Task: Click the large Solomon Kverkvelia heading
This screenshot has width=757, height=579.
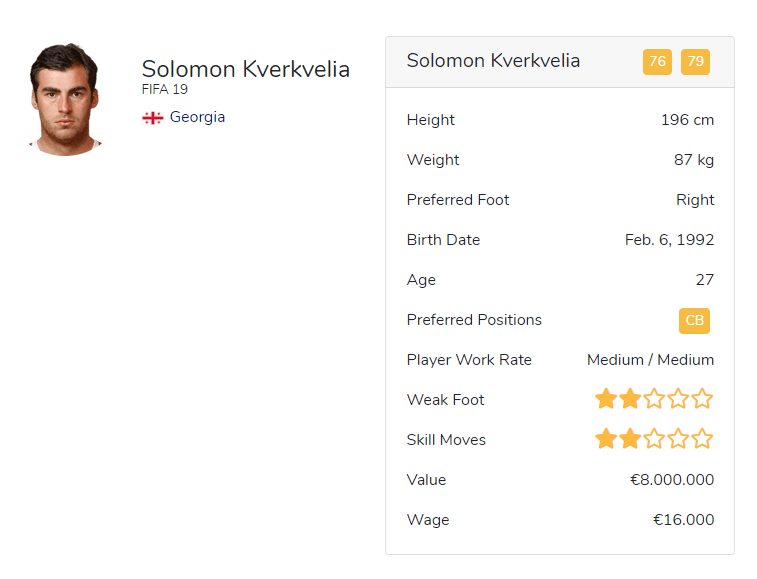Action: [x=245, y=69]
